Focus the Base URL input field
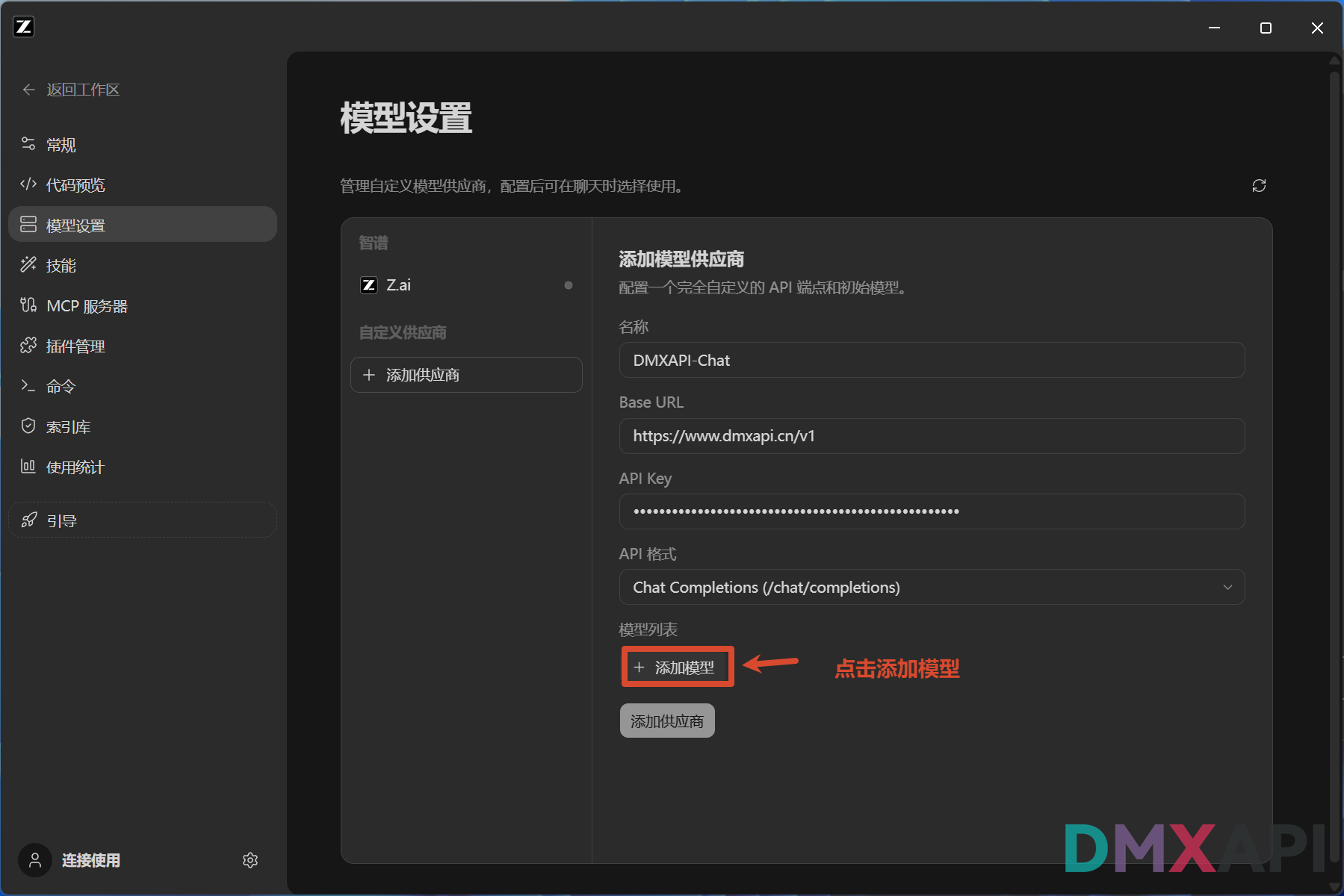The width and height of the screenshot is (1344, 896). coord(932,436)
